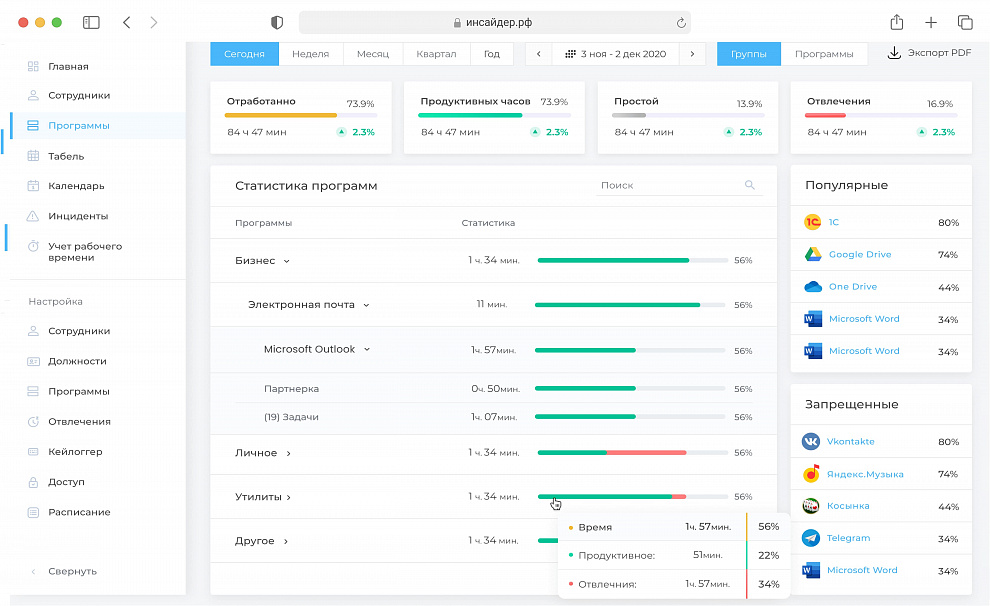Click the Google Drive icon in Популярные
The width and height of the screenshot is (990, 606).
tap(811, 255)
